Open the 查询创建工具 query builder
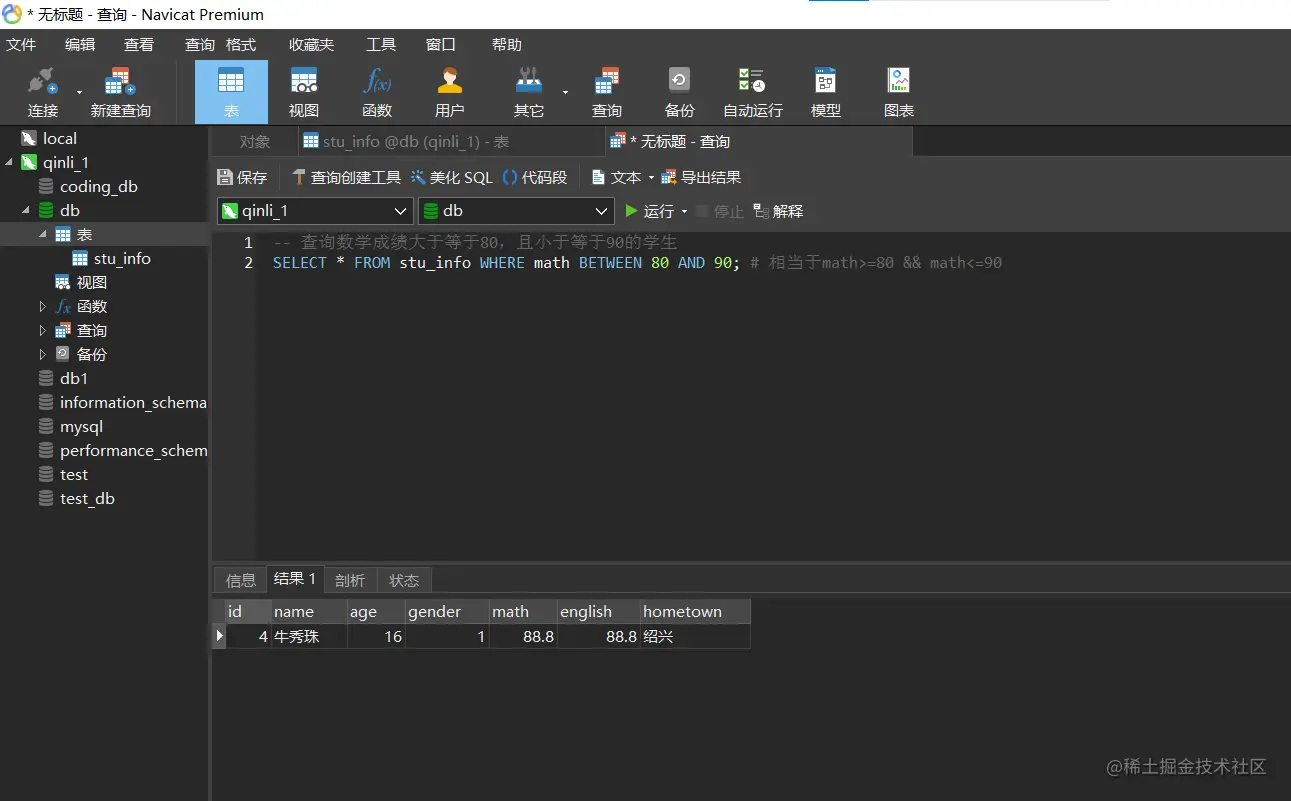The height and width of the screenshot is (801, 1291). tap(346, 177)
